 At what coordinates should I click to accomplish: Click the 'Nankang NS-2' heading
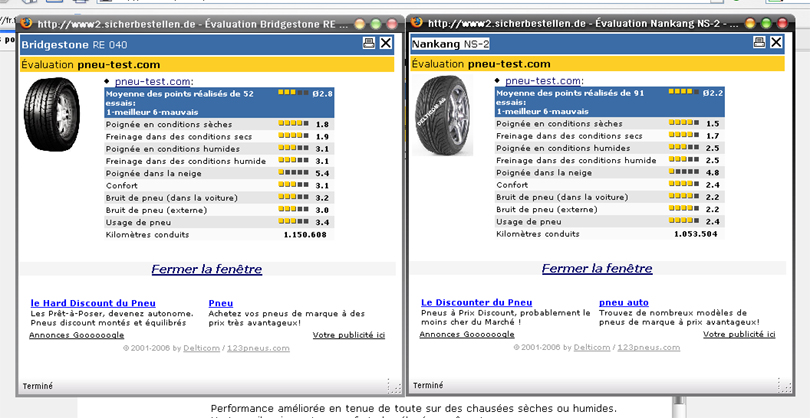[450, 44]
